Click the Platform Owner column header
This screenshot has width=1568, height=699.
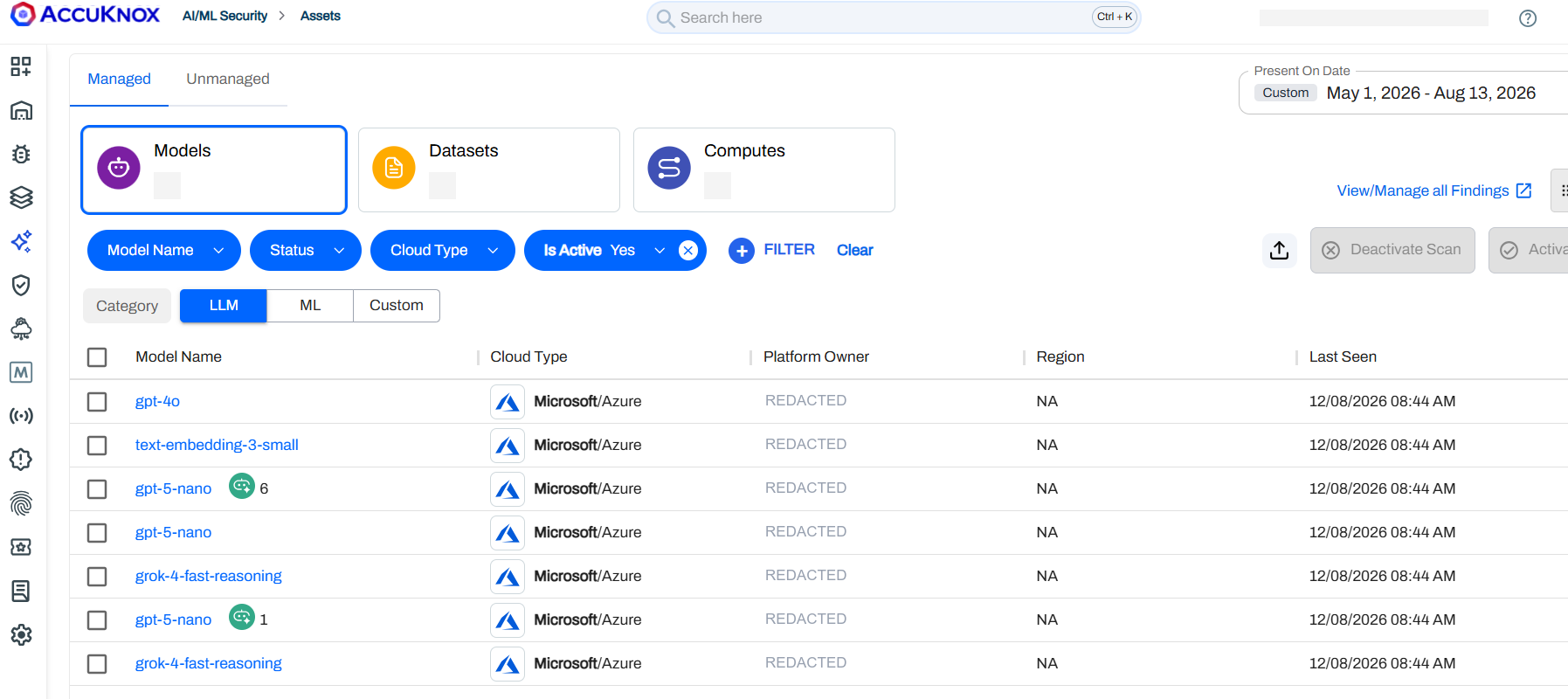816,357
